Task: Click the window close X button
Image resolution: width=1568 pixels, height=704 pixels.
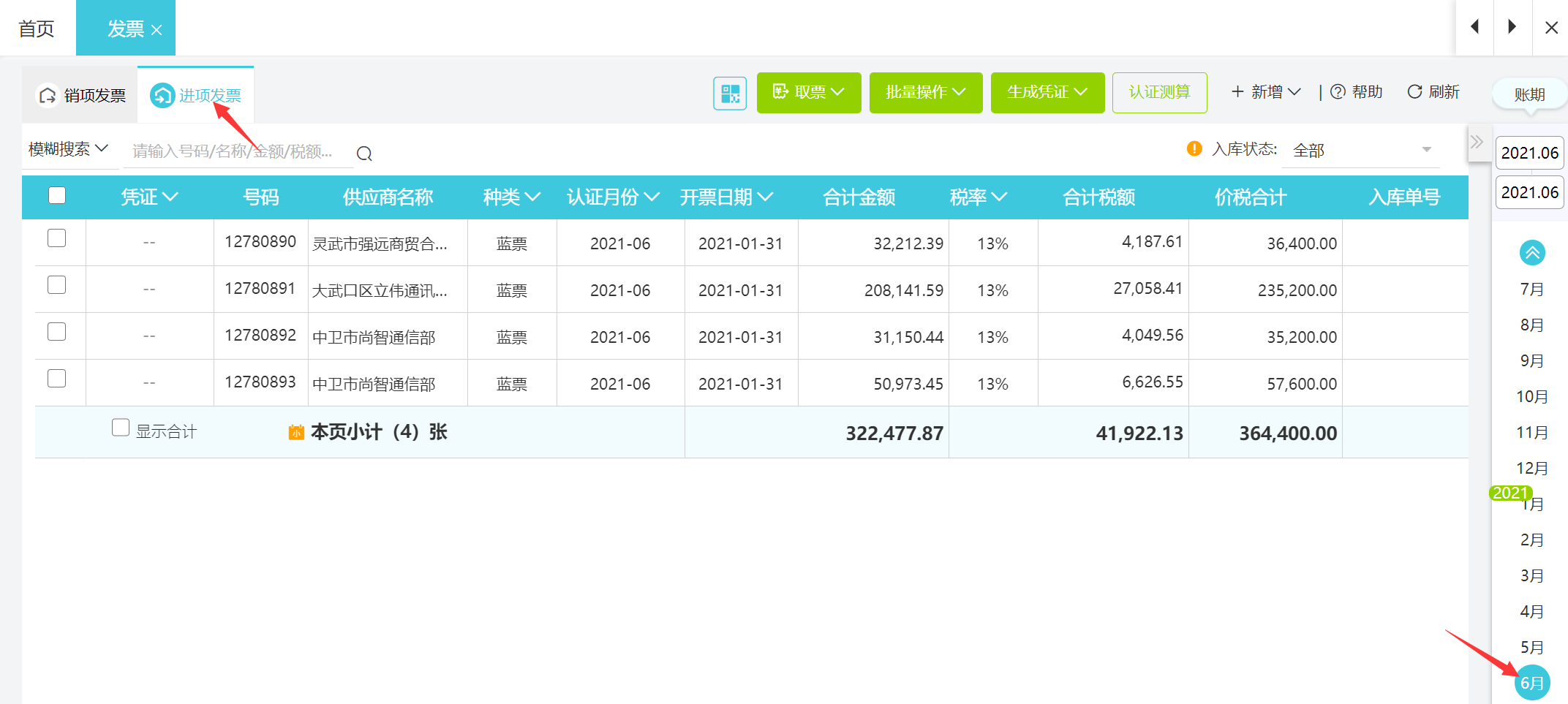Action: 1551,27
